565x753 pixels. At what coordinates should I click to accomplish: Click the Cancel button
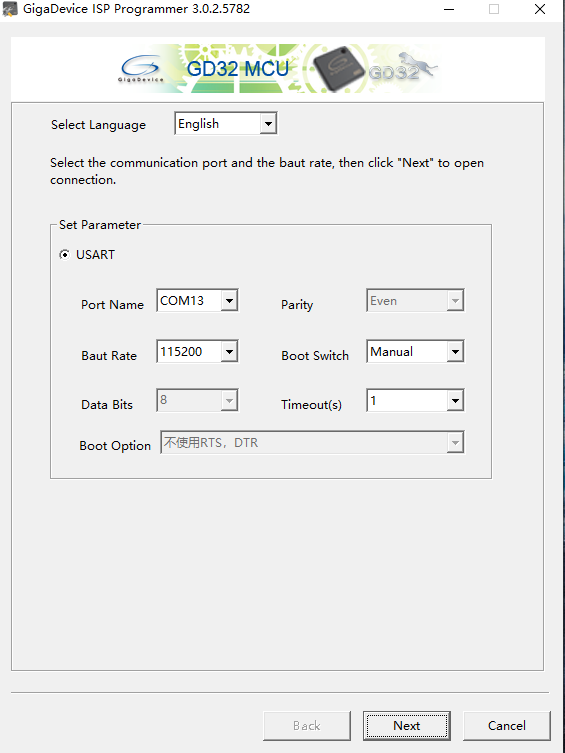pos(506,726)
